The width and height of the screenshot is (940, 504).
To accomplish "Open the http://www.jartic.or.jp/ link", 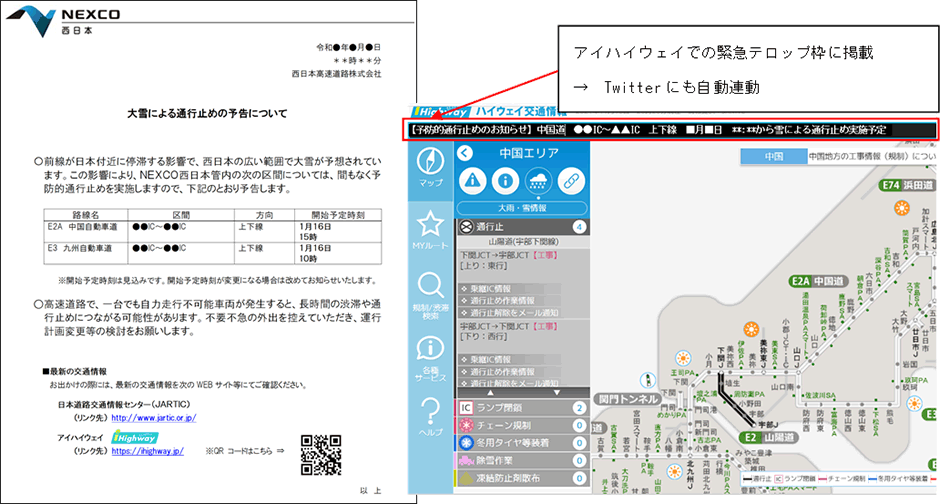I will point(153,418).
